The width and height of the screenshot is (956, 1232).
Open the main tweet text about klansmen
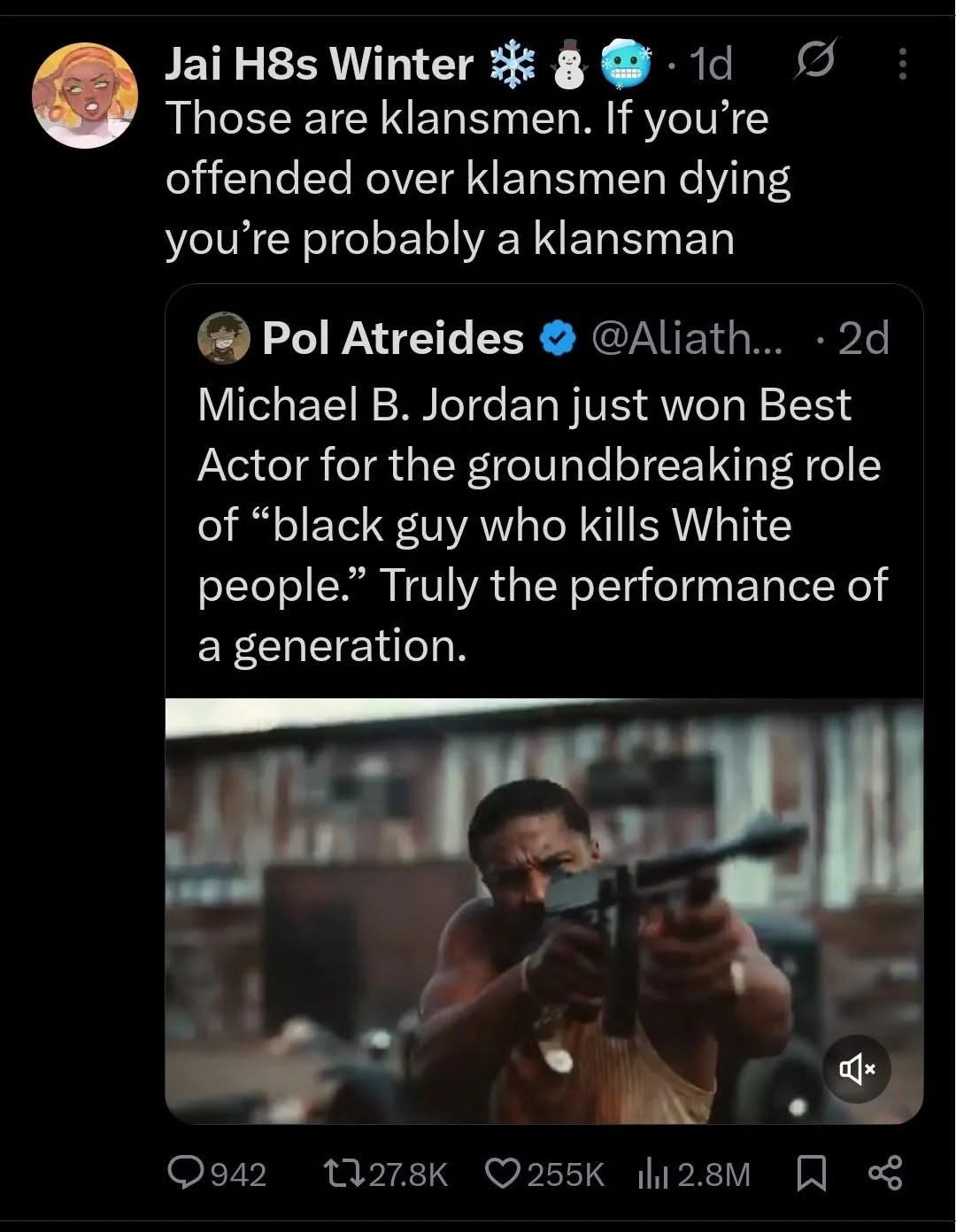pyautogui.click(x=477, y=178)
